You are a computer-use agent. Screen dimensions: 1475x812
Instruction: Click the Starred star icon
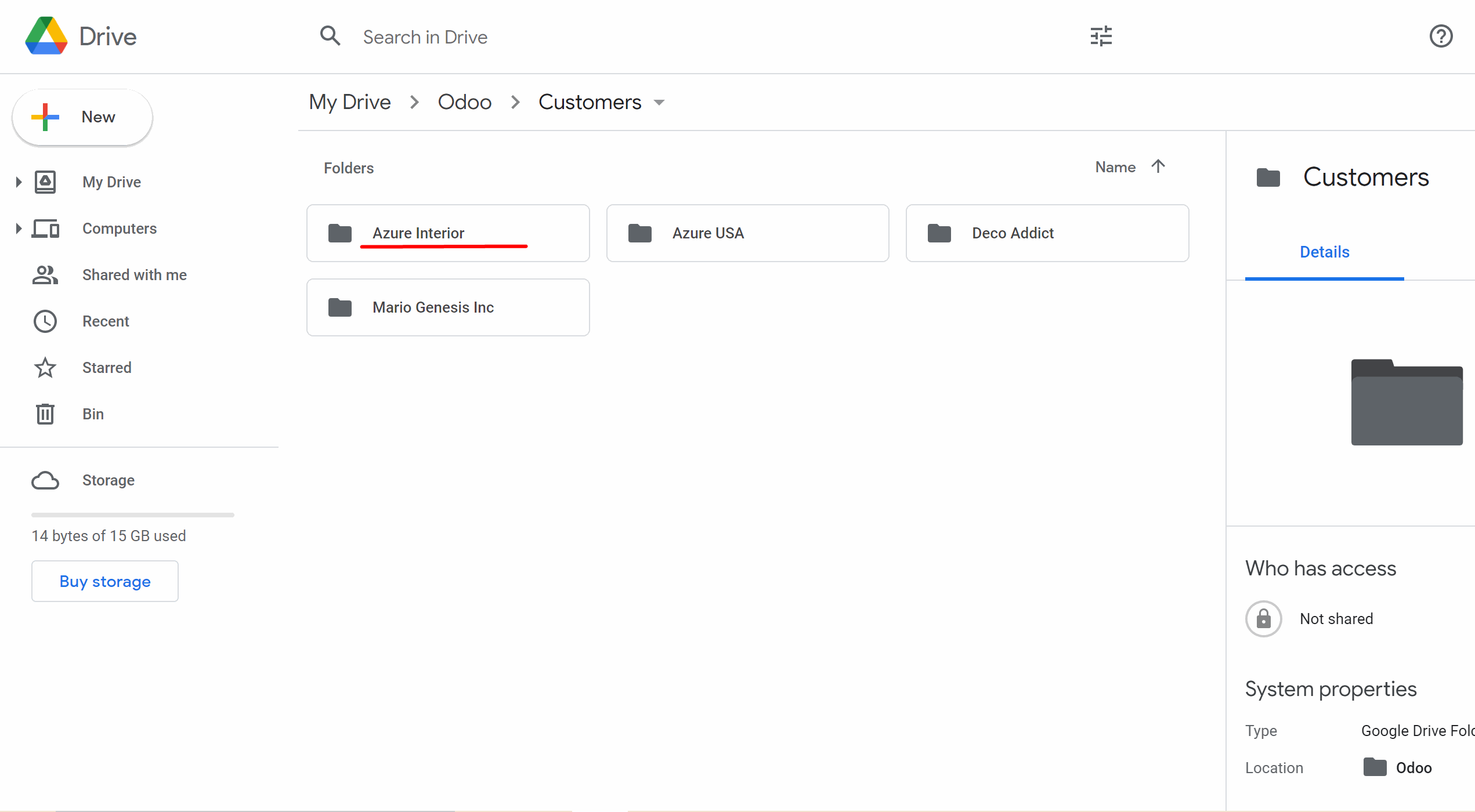pos(45,368)
